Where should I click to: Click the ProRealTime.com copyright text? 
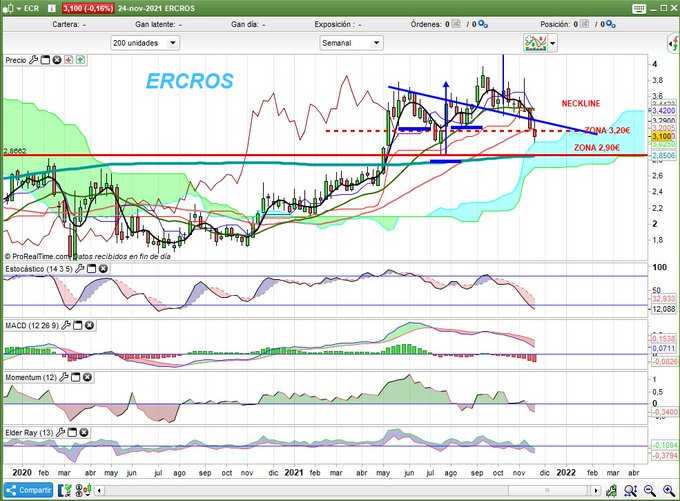(x=88, y=256)
